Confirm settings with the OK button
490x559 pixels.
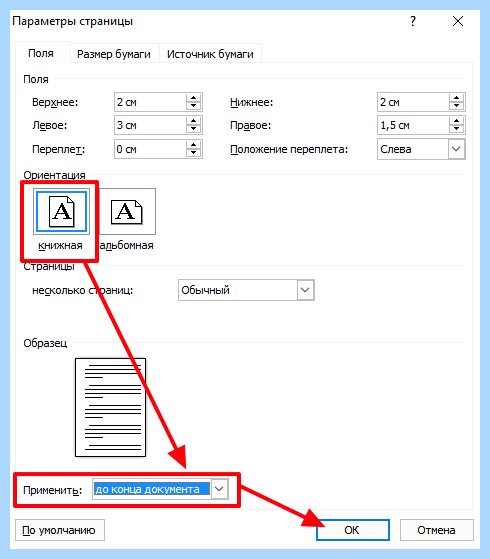point(352,530)
